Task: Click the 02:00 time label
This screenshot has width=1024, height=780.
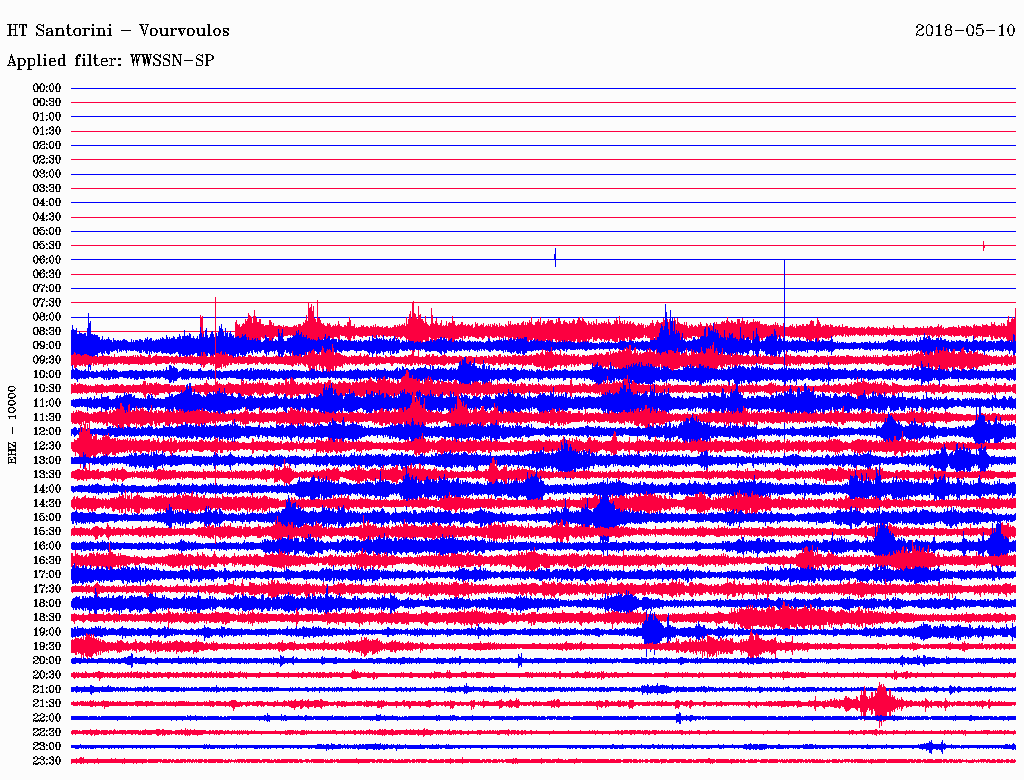Action: point(47,145)
